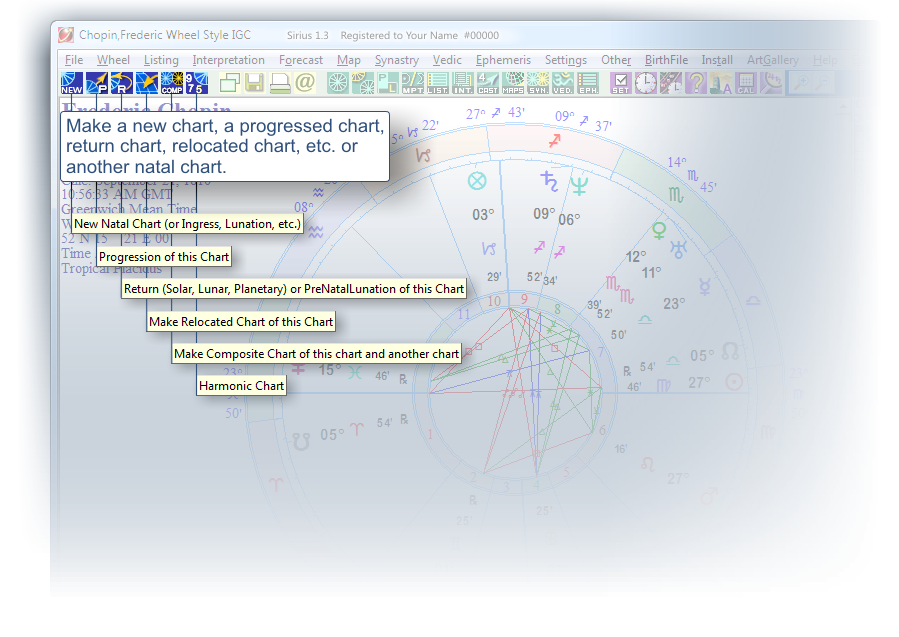Open the Listing menu
Screen dimensions: 899x637
[161, 60]
